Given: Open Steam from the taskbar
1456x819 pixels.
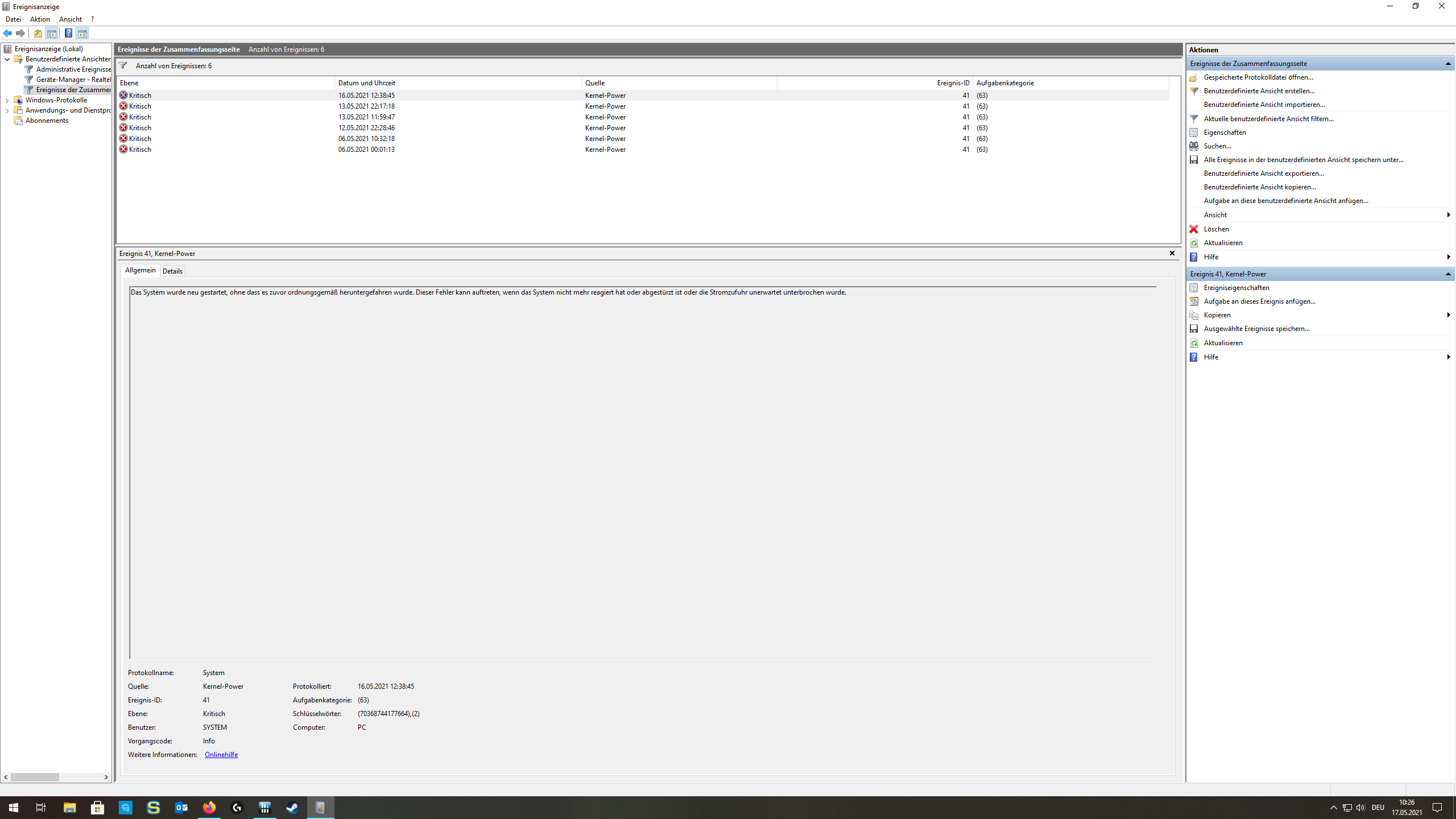Looking at the screenshot, I should click(292, 808).
